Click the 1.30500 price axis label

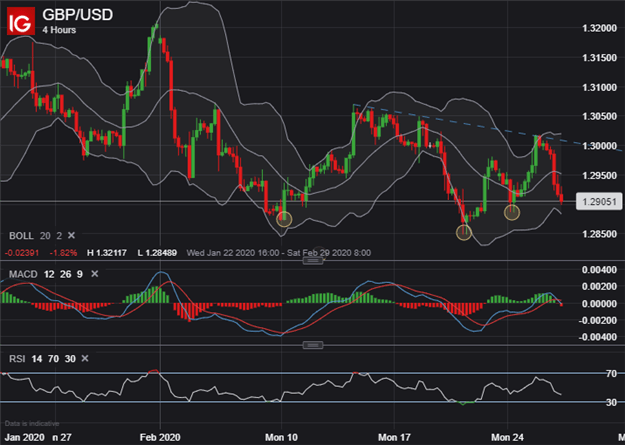click(x=599, y=116)
